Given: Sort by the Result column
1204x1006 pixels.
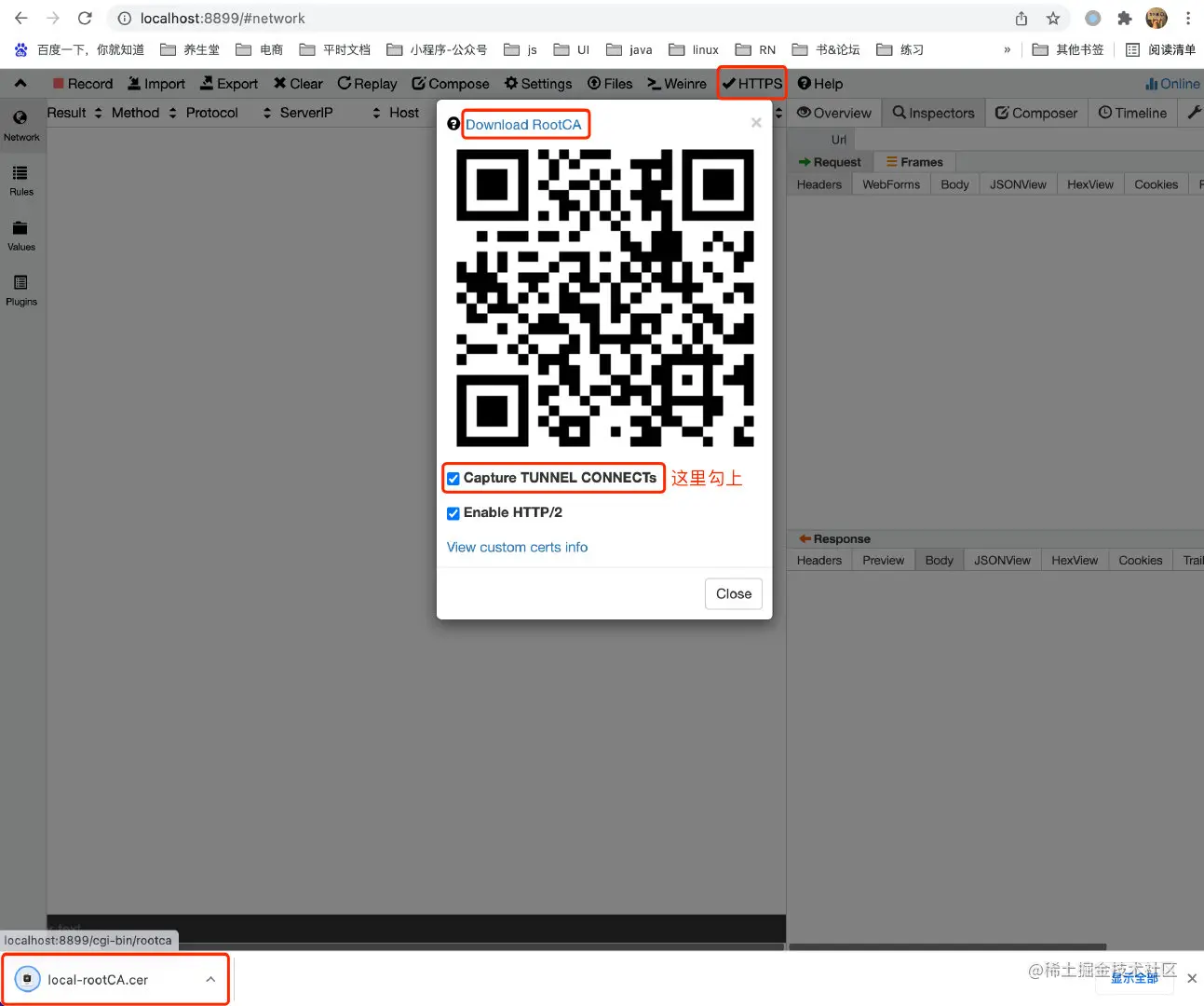Looking at the screenshot, I should pos(74,113).
